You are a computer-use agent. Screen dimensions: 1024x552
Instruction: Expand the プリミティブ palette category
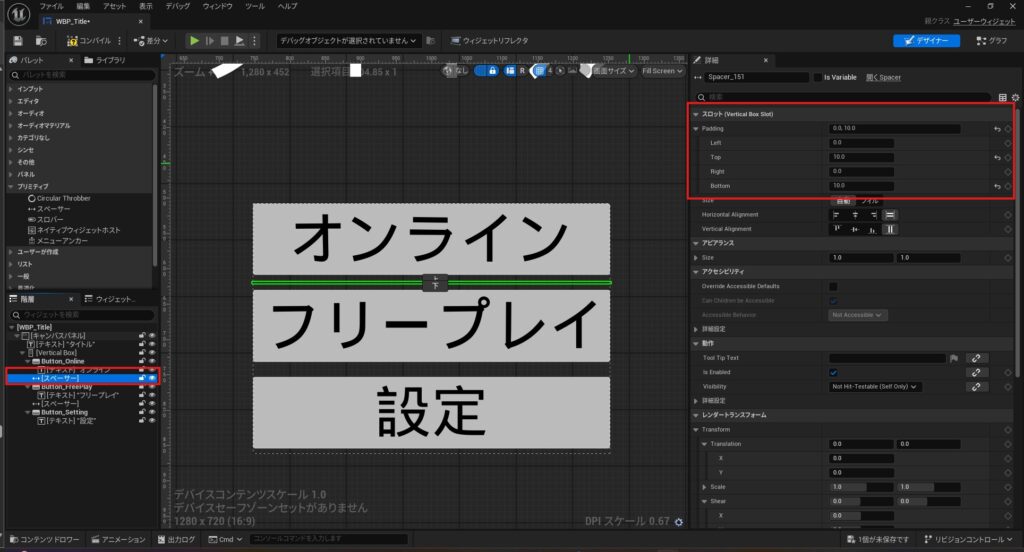pos(10,187)
